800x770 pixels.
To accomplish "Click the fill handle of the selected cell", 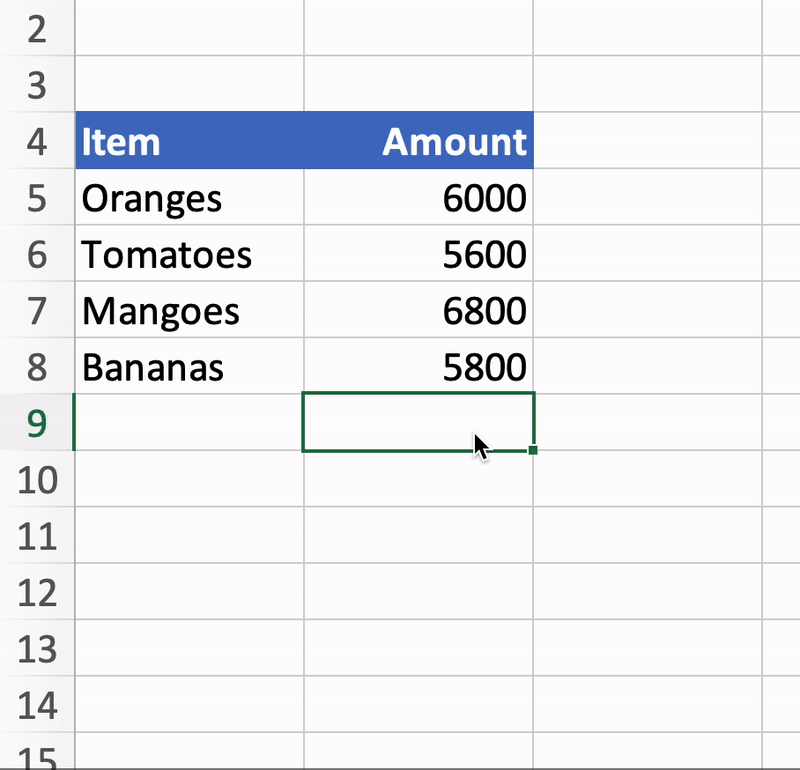I will [x=533, y=452].
